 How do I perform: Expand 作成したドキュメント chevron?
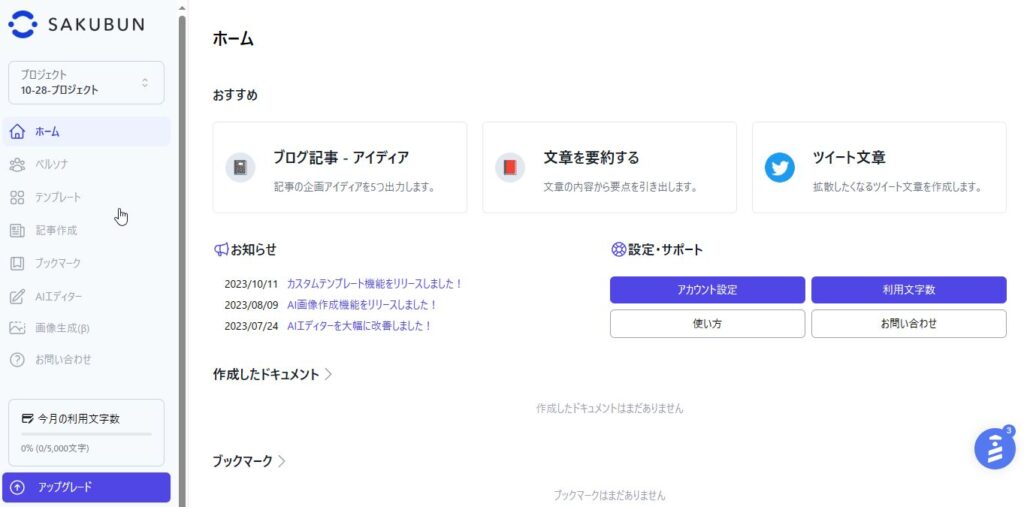tap(328, 374)
